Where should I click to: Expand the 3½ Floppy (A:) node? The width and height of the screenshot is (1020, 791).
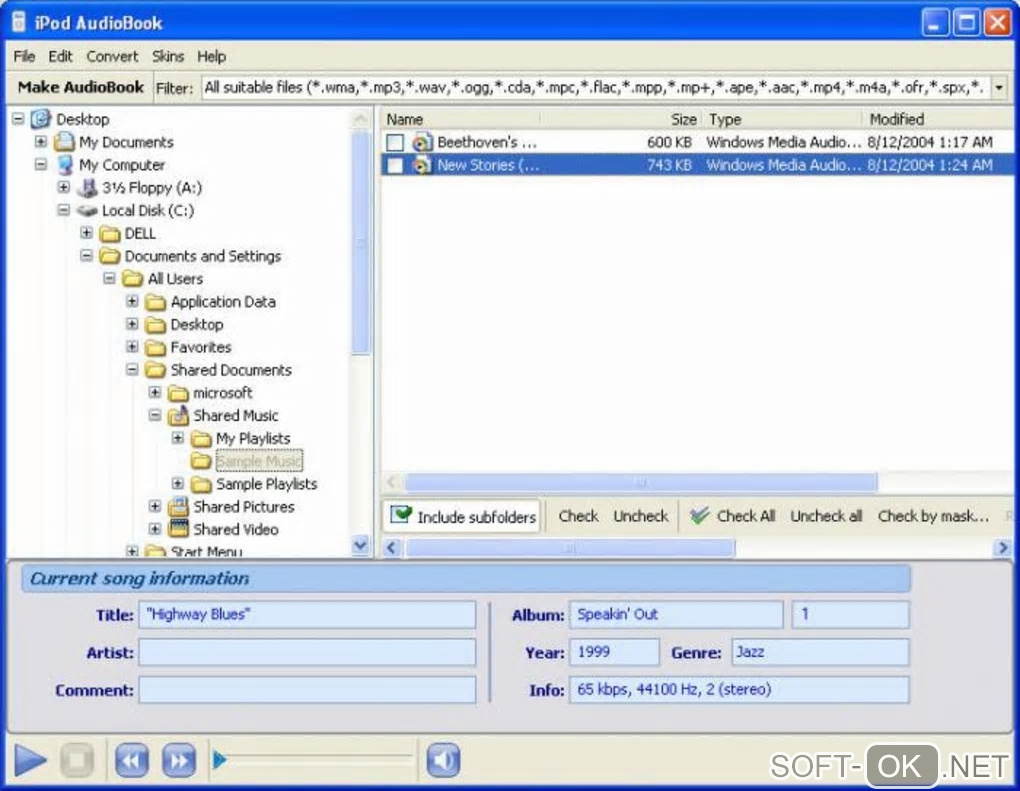click(x=63, y=187)
